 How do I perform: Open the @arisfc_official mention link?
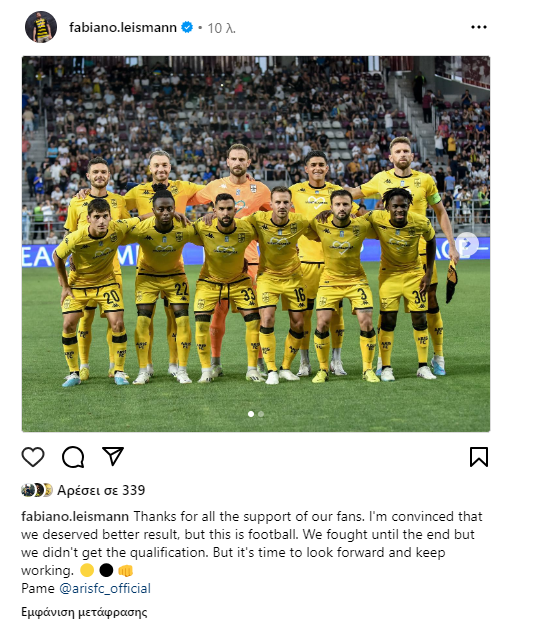click(105, 589)
